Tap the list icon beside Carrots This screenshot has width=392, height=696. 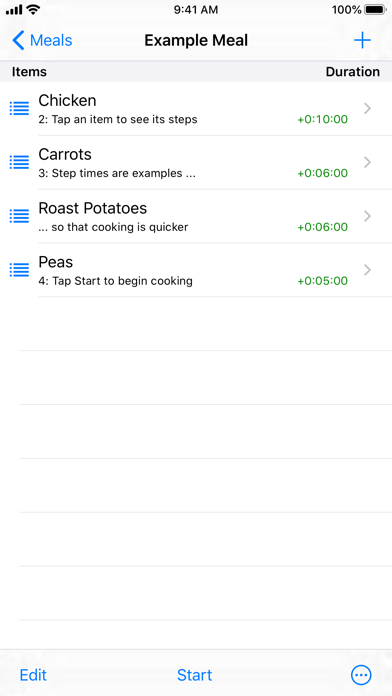click(x=20, y=162)
